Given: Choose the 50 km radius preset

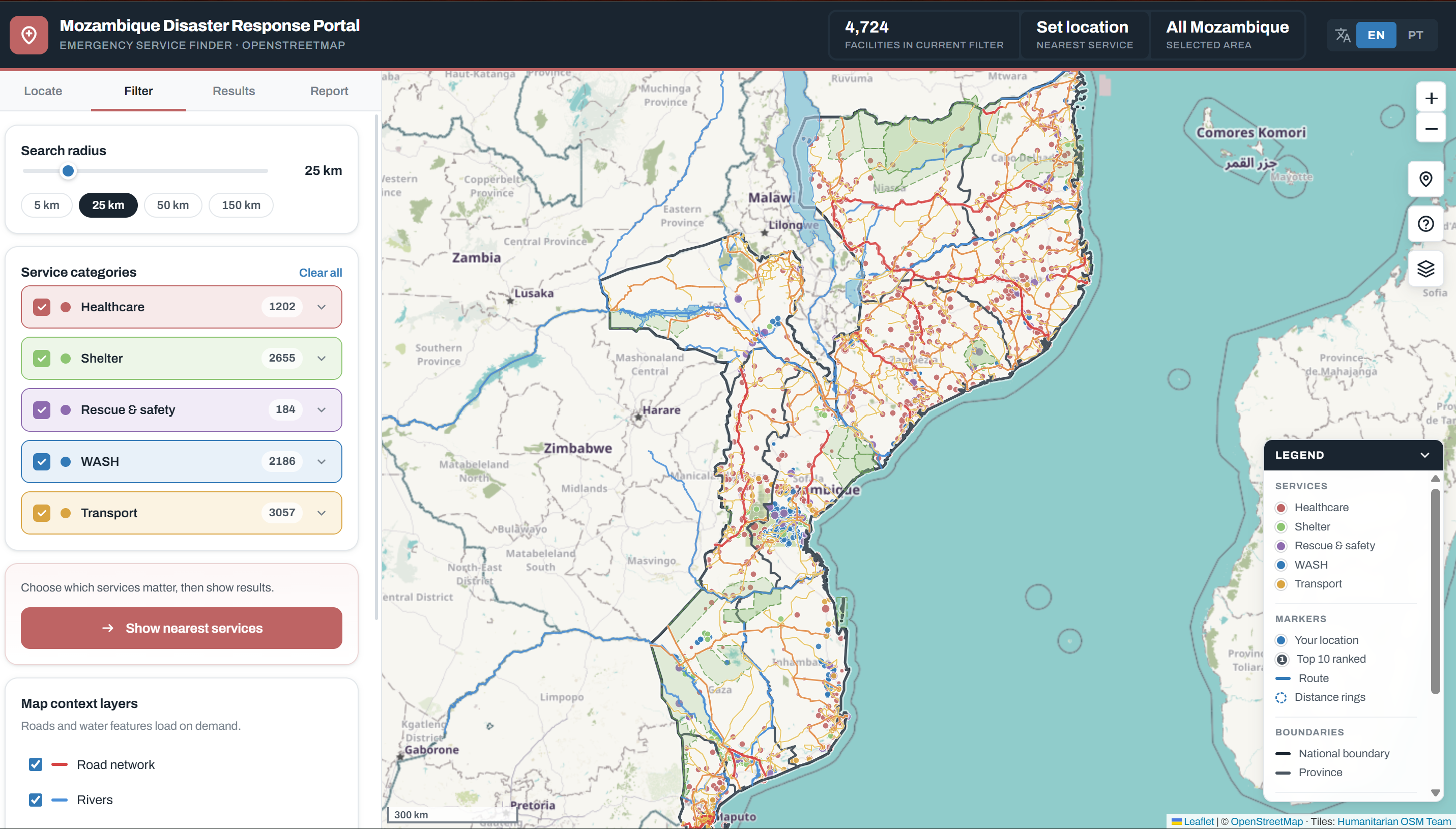Looking at the screenshot, I should (173, 205).
